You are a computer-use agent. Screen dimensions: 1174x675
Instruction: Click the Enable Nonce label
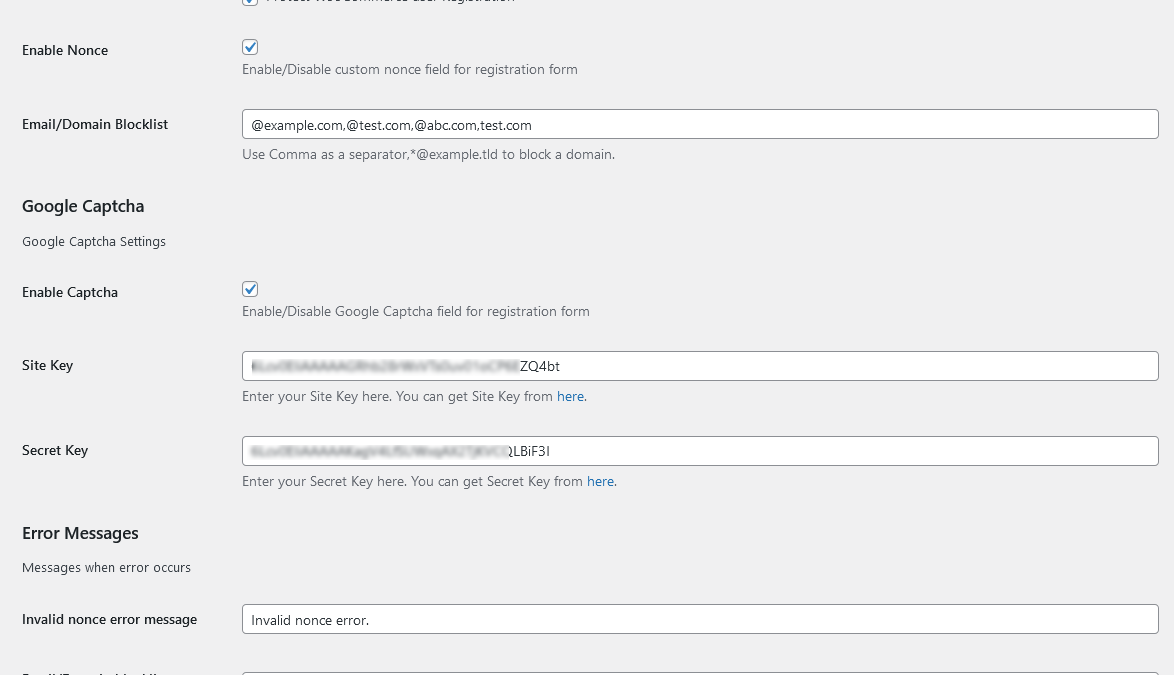[x=65, y=50]
